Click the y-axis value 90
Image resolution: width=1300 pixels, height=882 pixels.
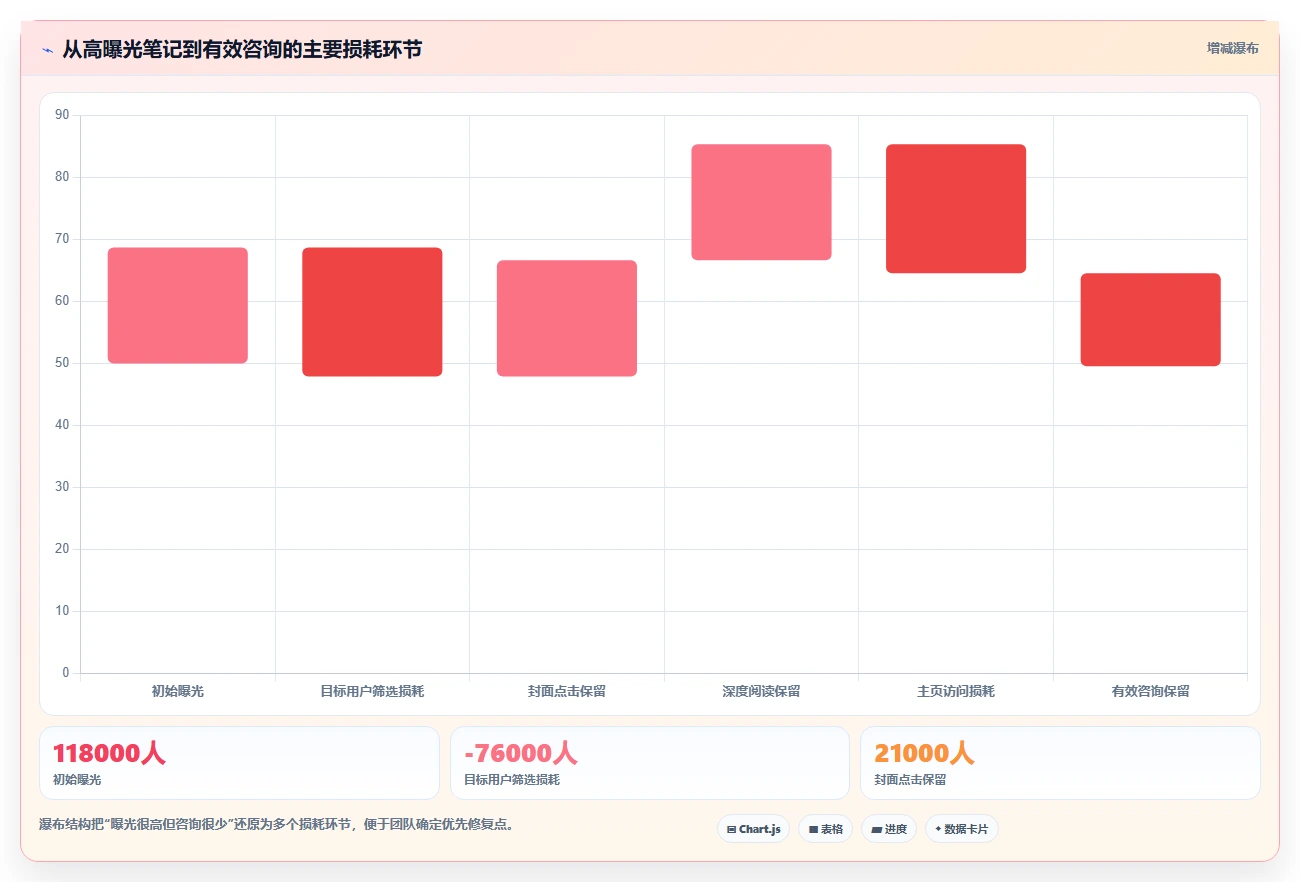pos(62,115)
